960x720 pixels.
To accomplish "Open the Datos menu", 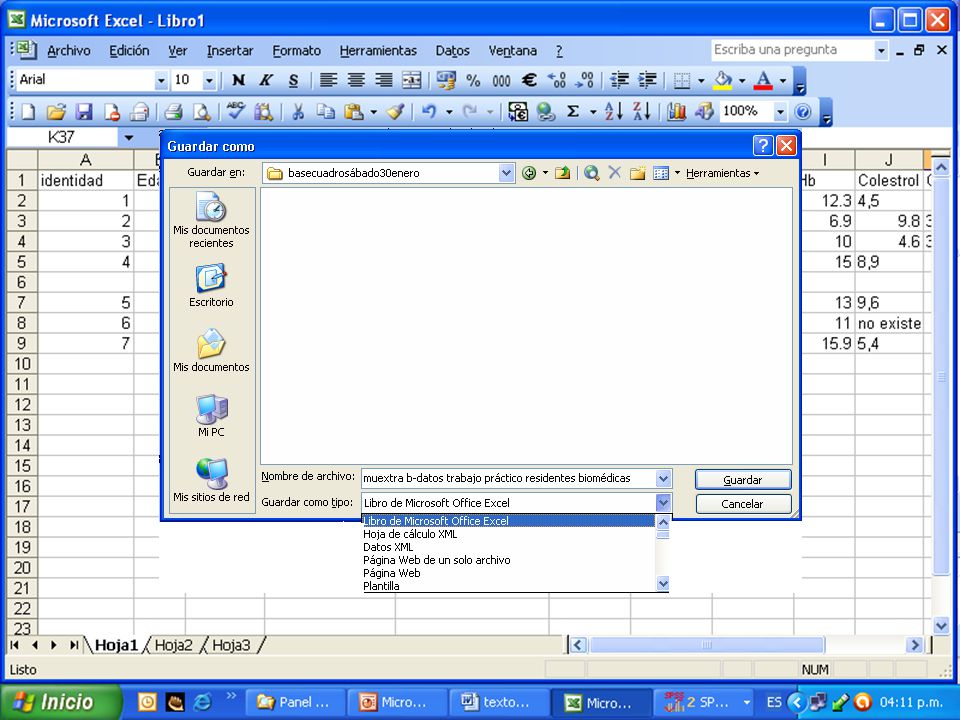I will coord(452,51).
